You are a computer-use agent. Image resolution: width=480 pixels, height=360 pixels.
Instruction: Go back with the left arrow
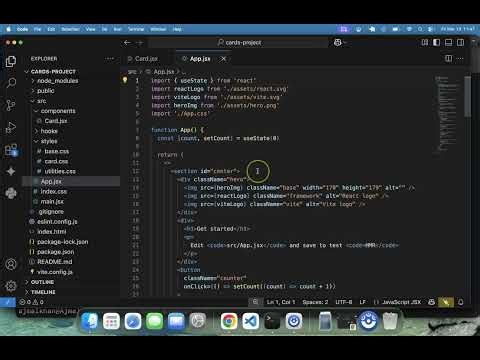(x=127, y=42)
